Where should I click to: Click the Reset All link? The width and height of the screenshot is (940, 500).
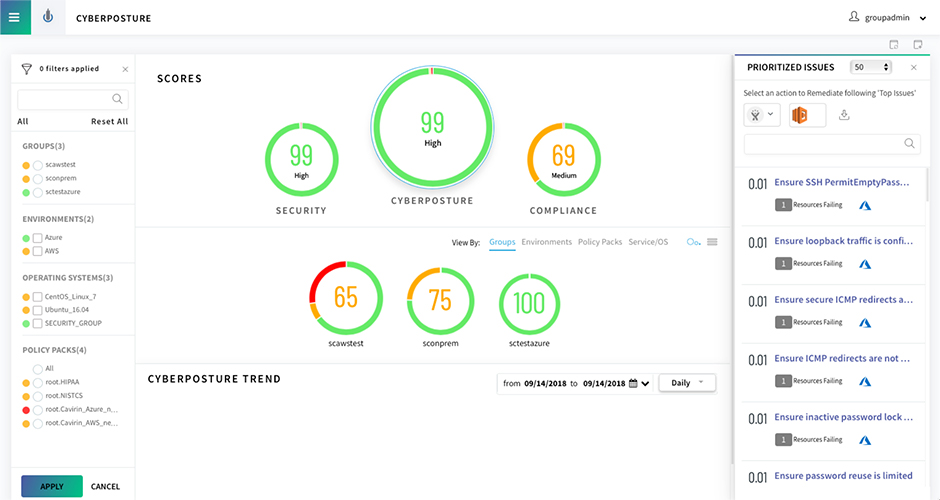click(x=110, y=121)
